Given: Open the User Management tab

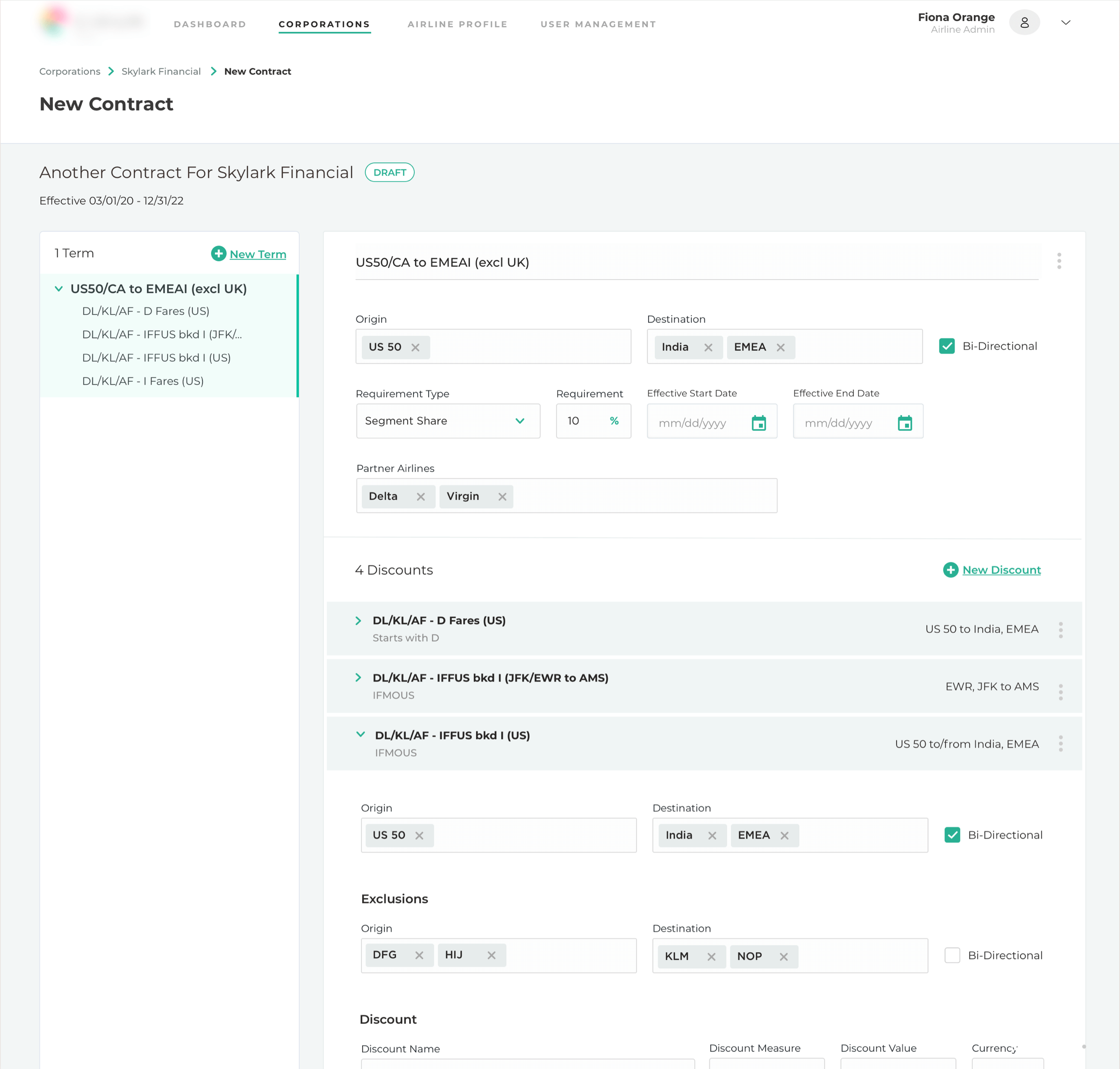Looking at the screenshot, I should point(598,24).
